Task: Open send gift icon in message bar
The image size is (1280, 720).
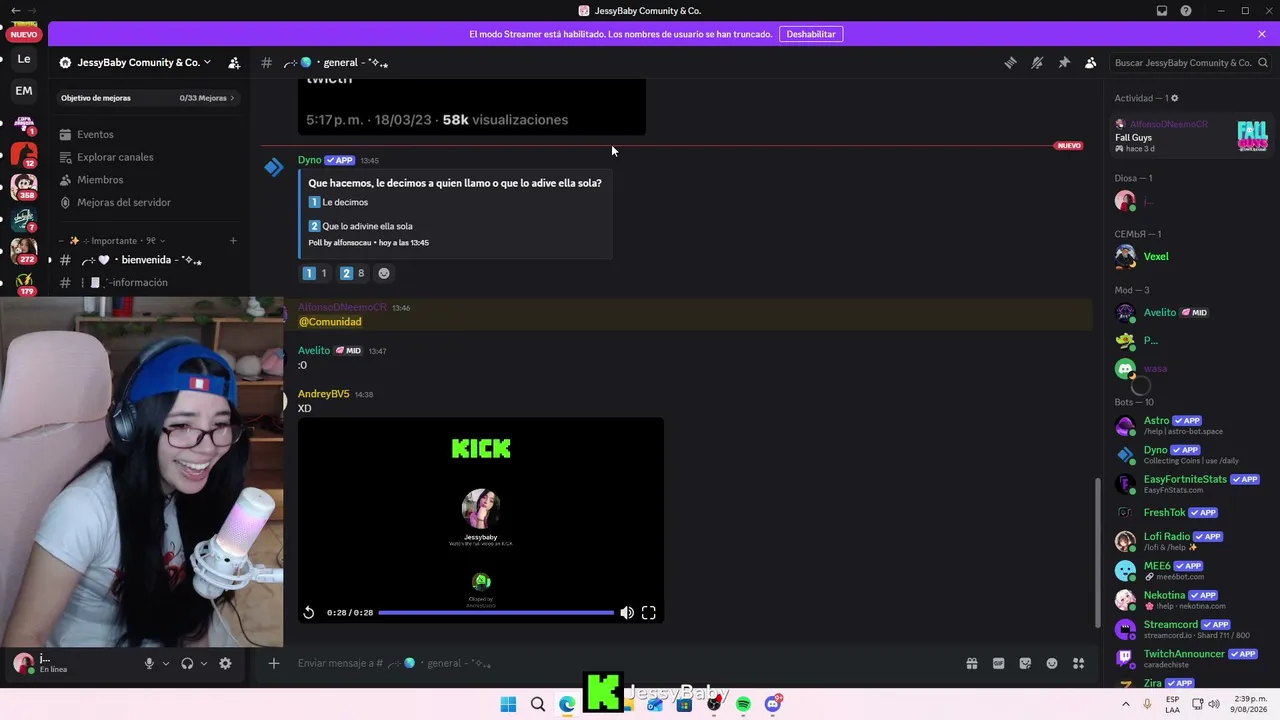Action: [971, 663]
